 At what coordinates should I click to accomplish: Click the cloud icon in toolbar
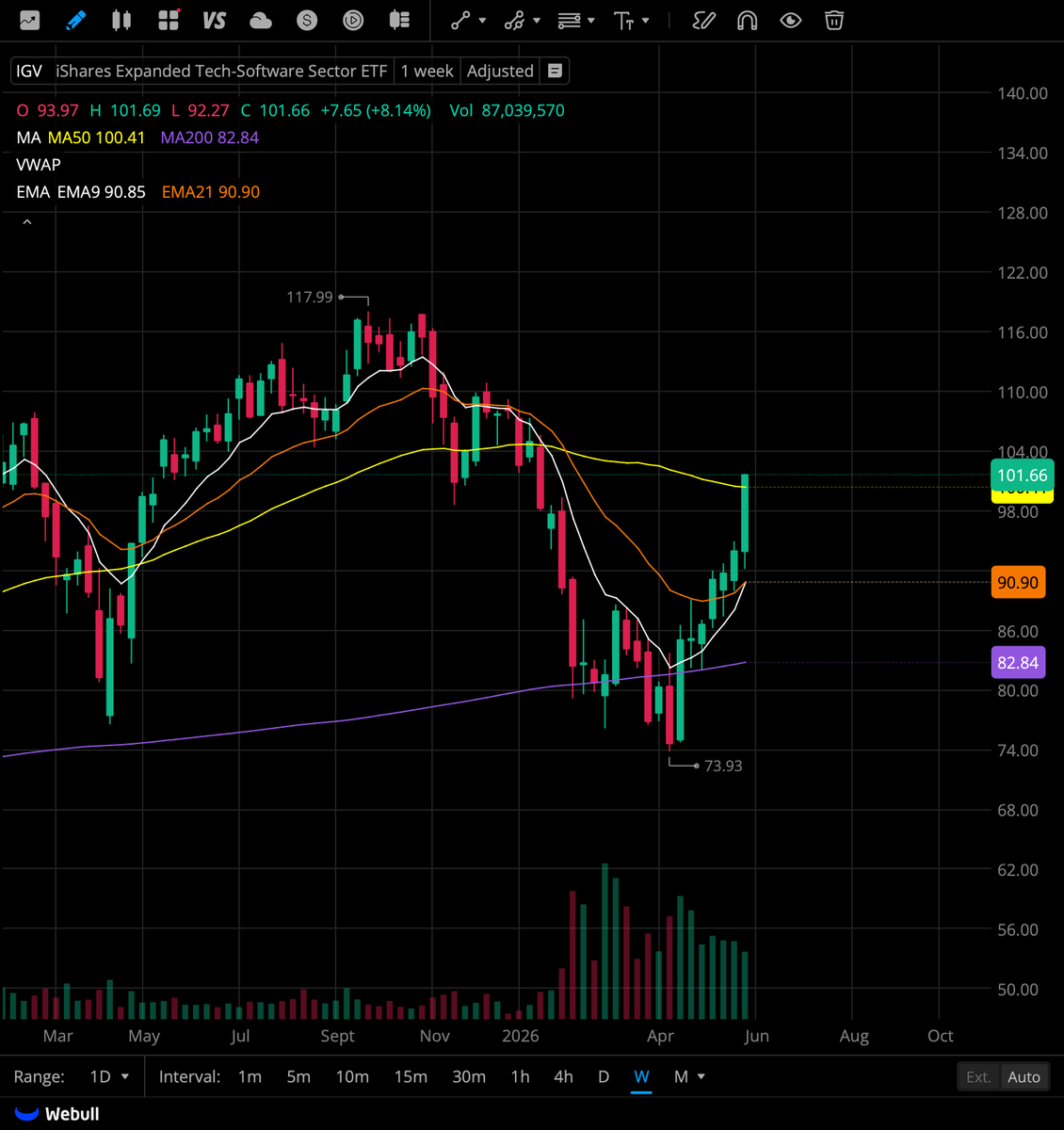pos(261,20)
